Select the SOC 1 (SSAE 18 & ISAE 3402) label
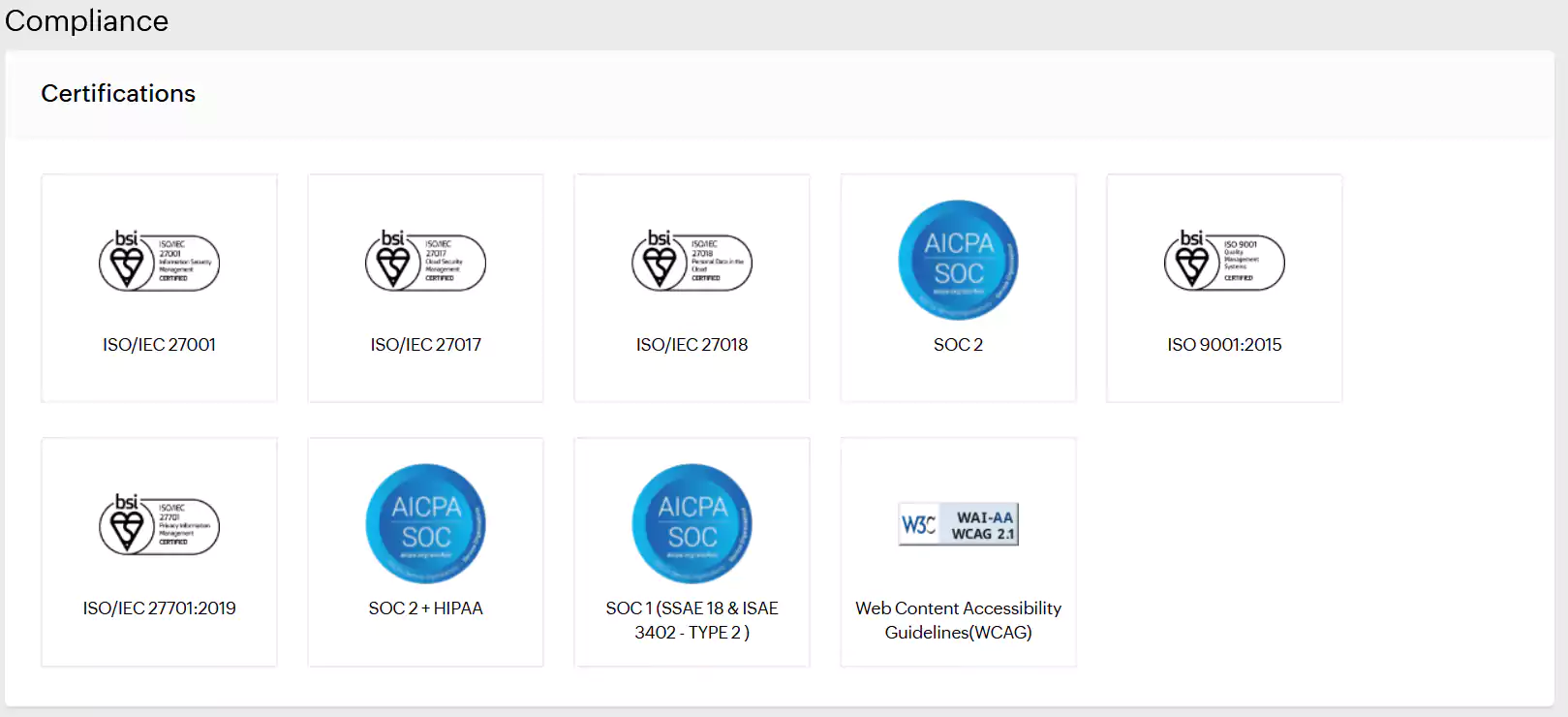This screenshot has height=717, width=1568. point(692,620)
